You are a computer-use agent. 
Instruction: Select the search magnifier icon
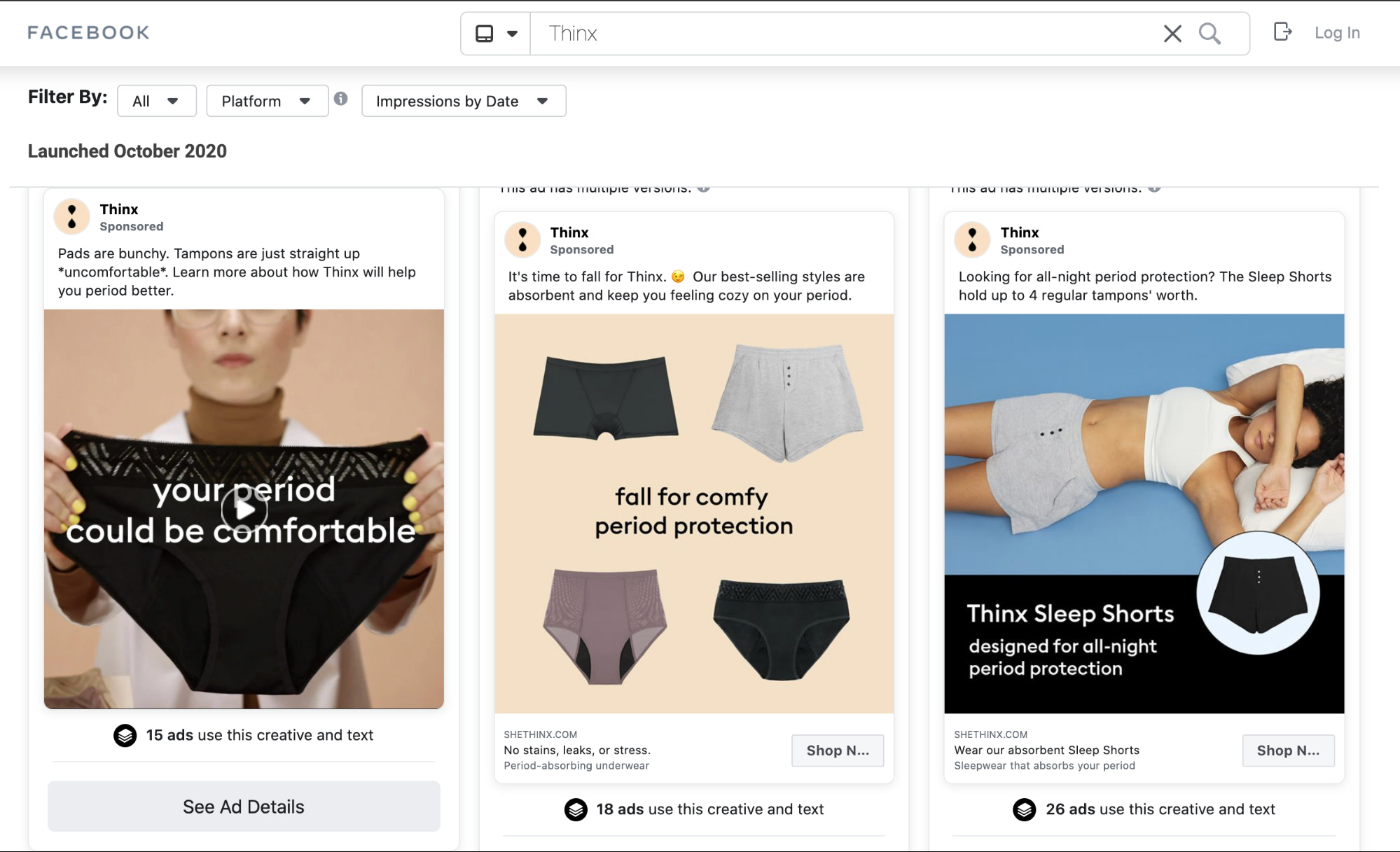(x=1210, y=33)
